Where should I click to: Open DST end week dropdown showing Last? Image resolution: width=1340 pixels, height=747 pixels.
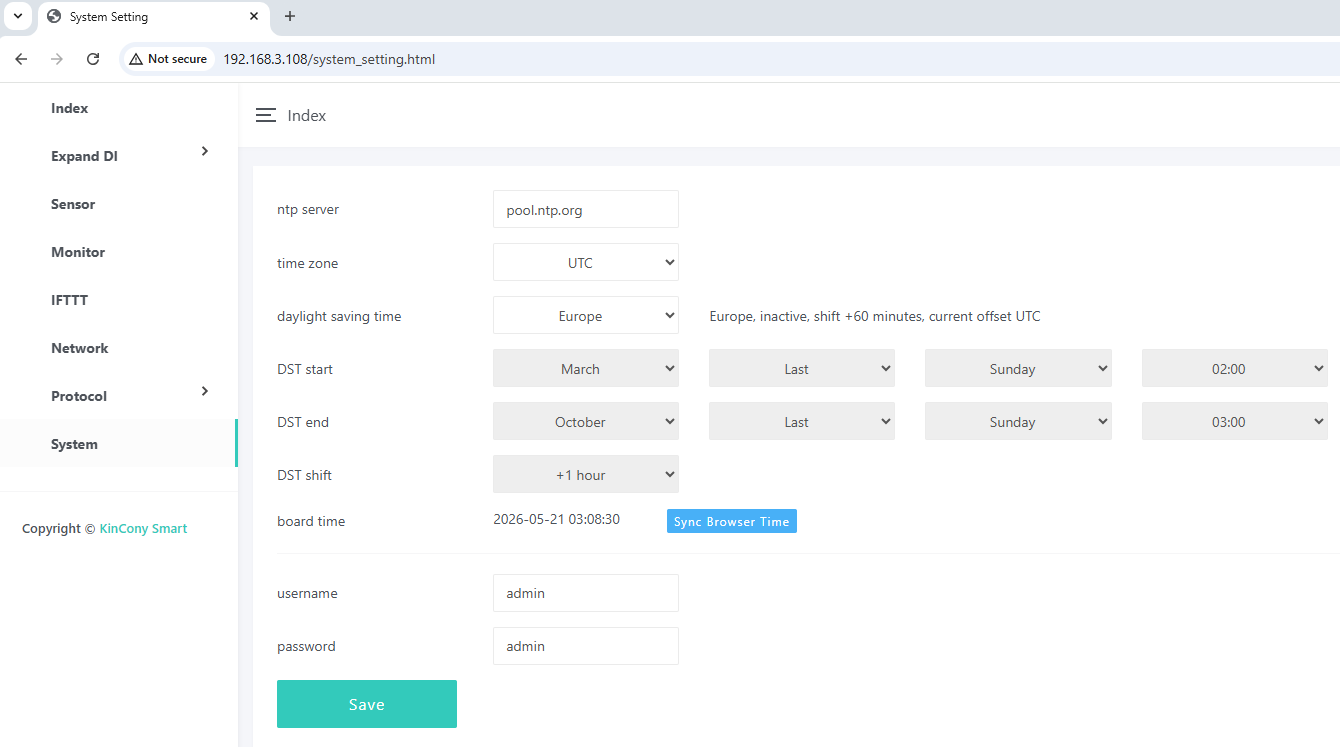[x=802, y=421]
